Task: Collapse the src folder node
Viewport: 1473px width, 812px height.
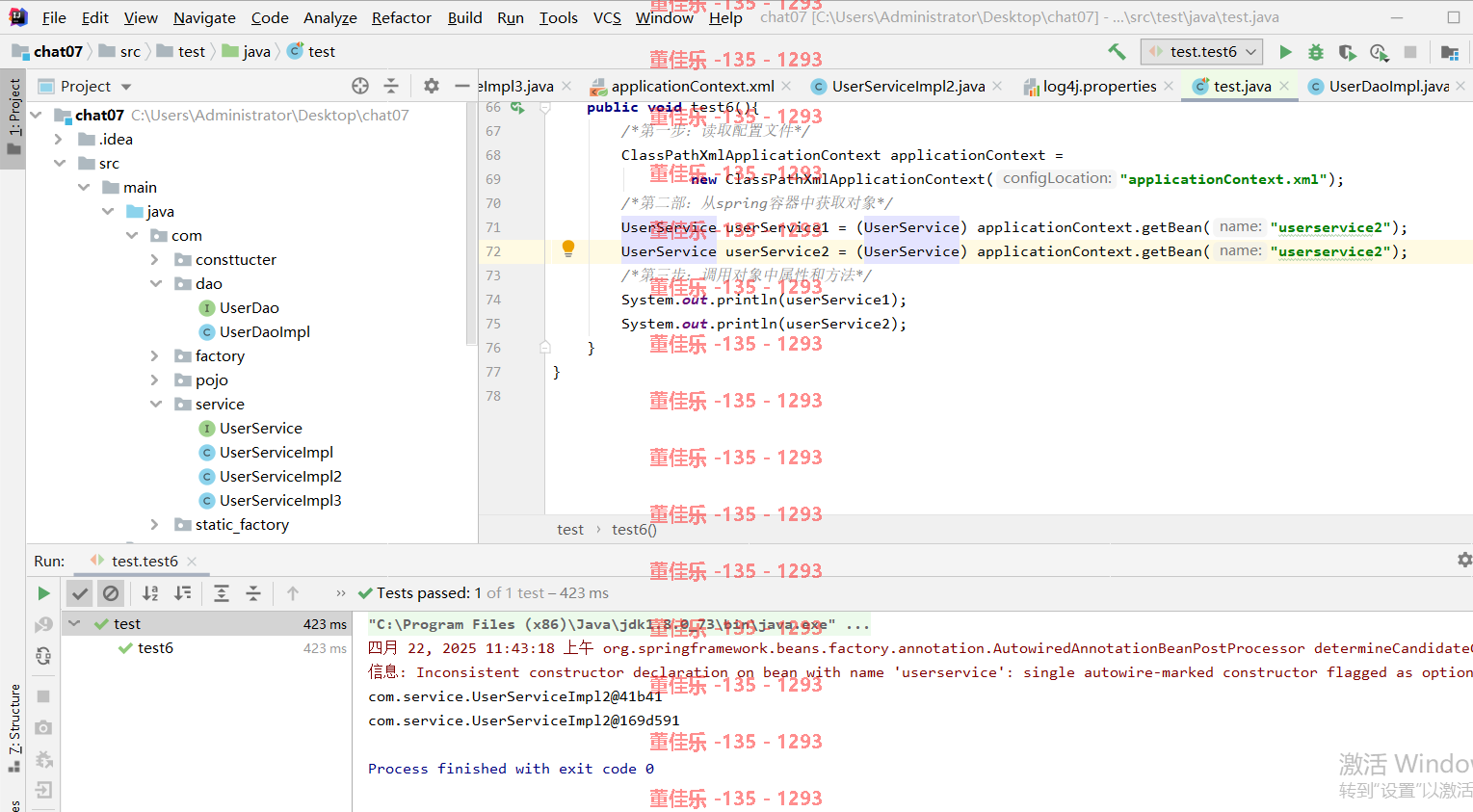Action: (60, 163)
